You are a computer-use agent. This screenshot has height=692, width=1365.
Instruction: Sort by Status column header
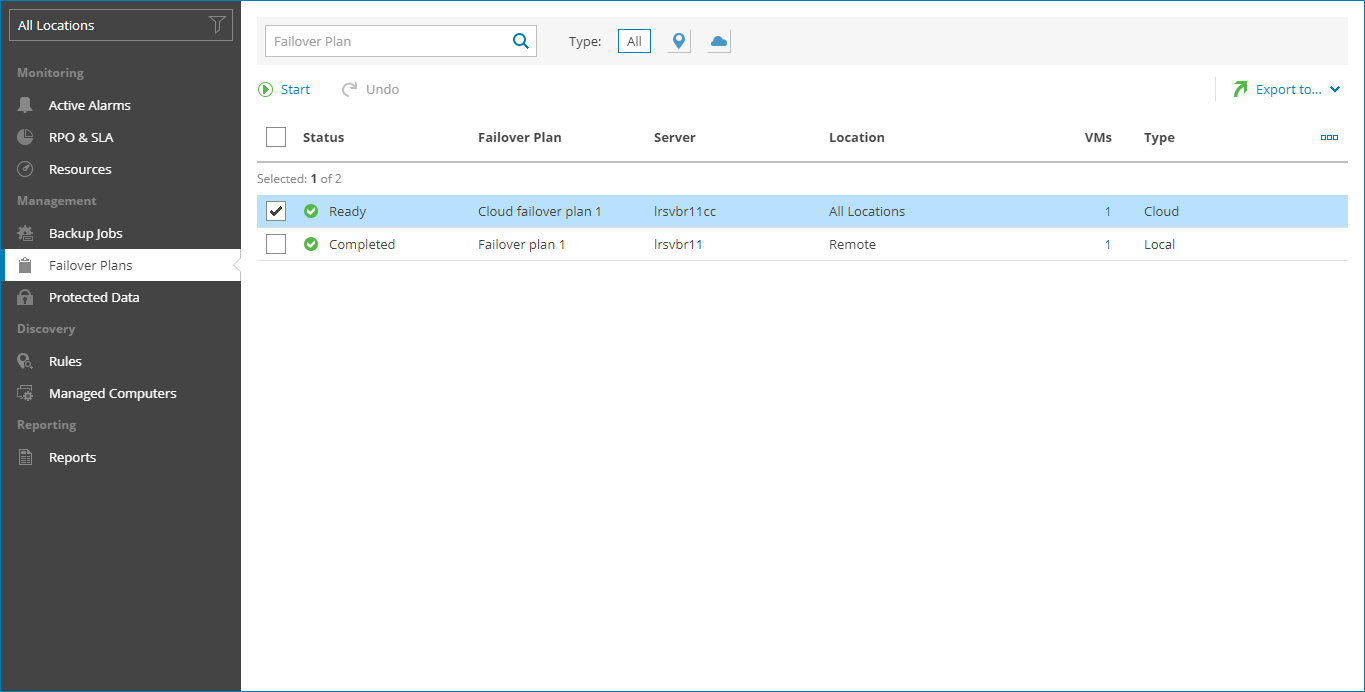pos(323,137)
